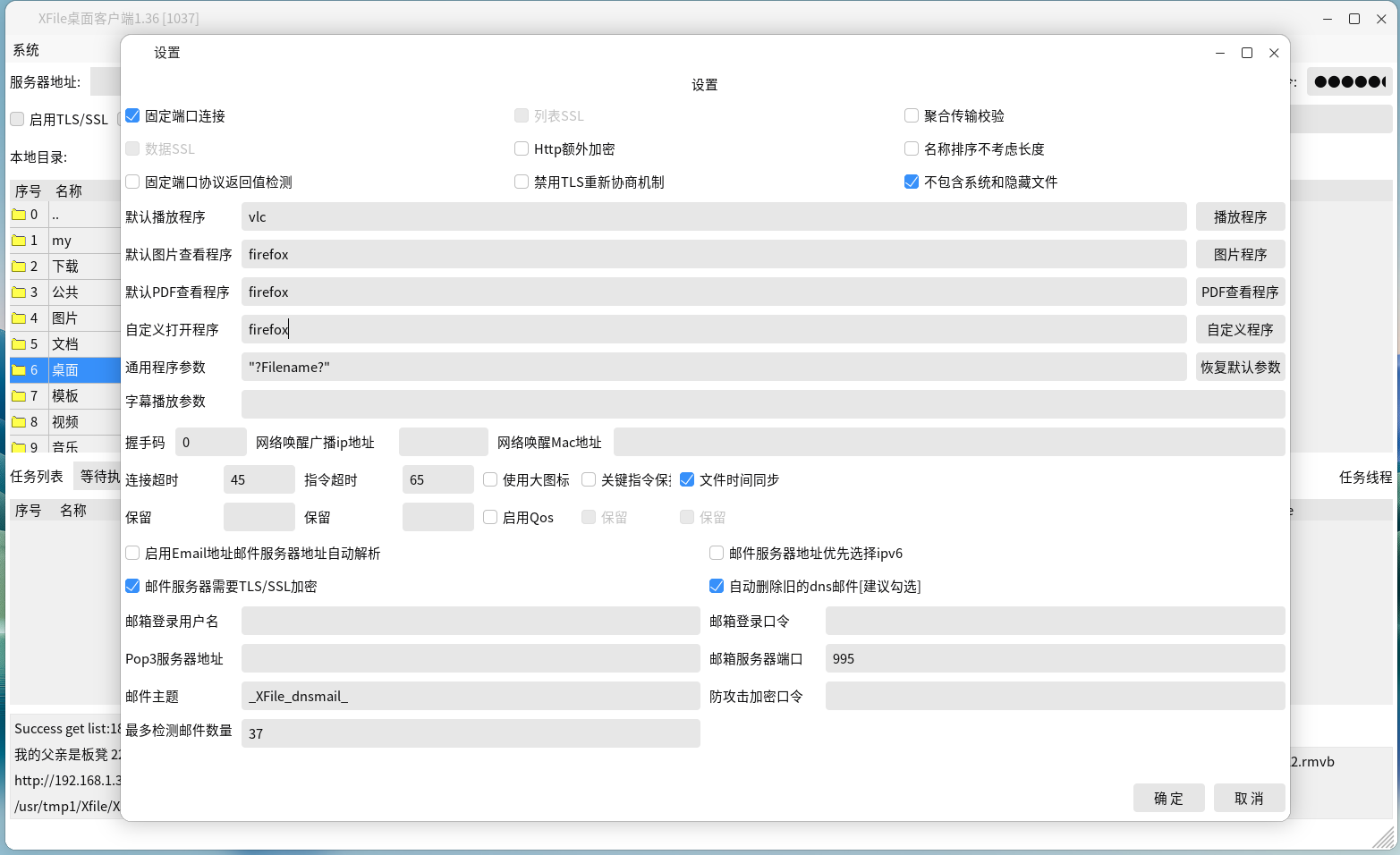
Task: Enable Http额外加密 option
Action: [522, 148]
